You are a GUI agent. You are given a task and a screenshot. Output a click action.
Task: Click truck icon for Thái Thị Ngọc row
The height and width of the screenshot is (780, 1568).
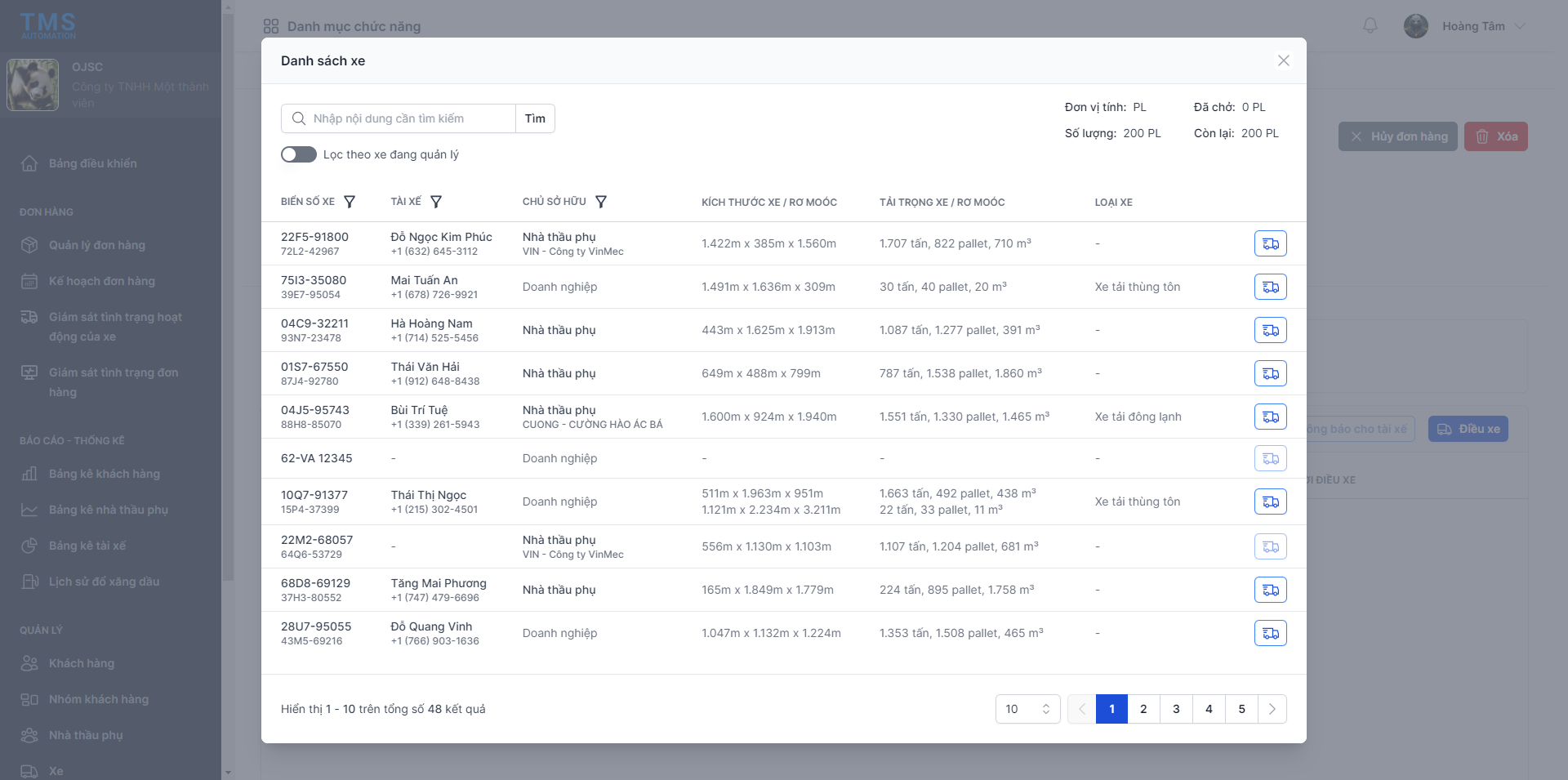(1270, 501)
